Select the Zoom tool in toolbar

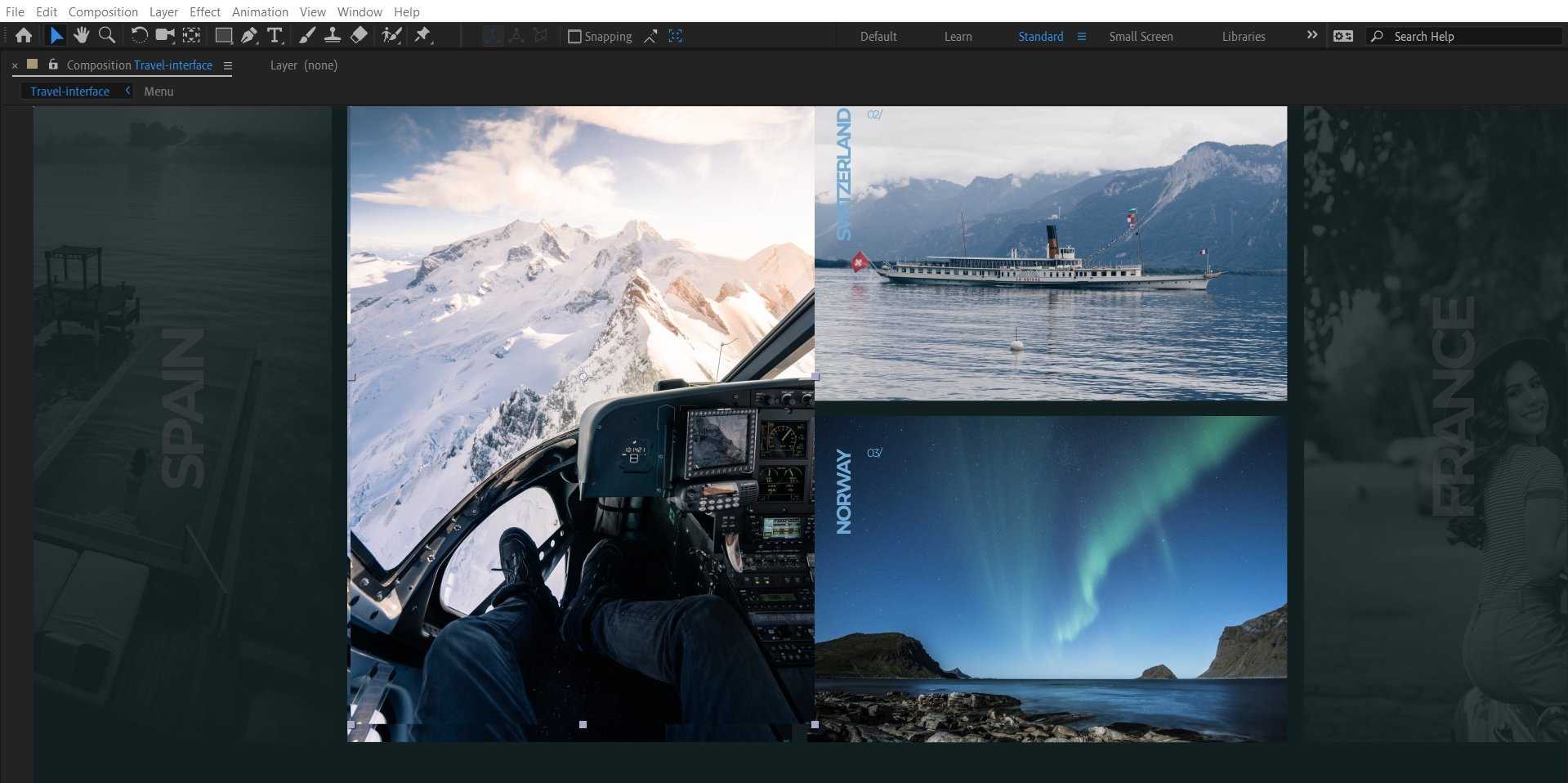106,35
